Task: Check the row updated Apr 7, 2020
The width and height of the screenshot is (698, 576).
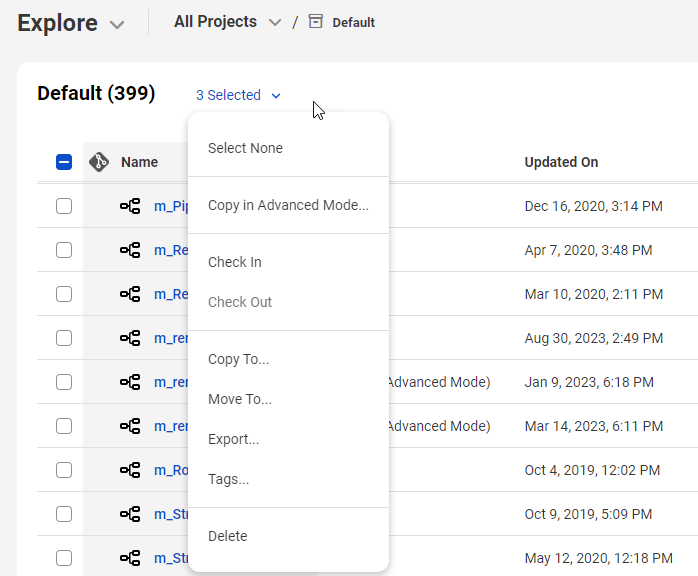Action: tap(64, 250)
